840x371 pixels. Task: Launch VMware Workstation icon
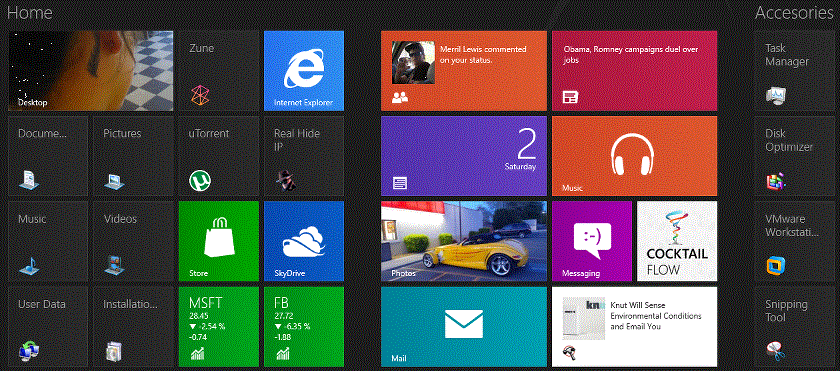point(775,266)
